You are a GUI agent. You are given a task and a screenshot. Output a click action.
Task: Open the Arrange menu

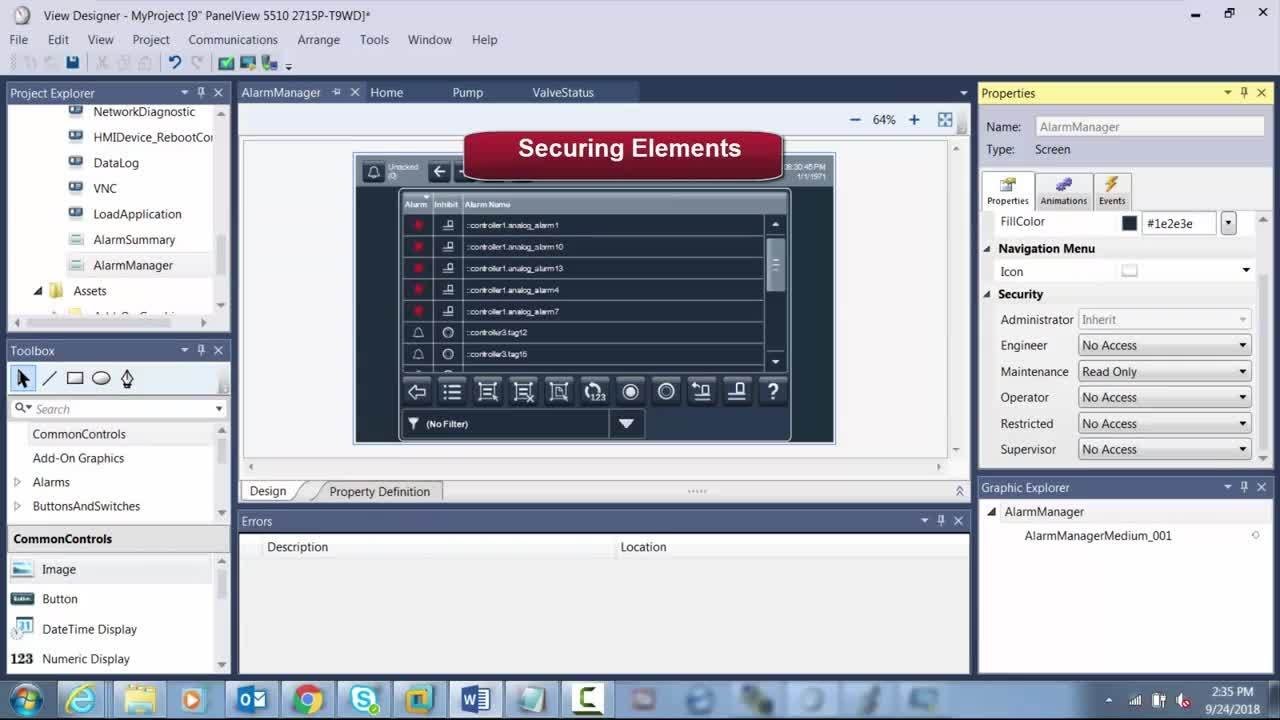(x=318, y=39)
